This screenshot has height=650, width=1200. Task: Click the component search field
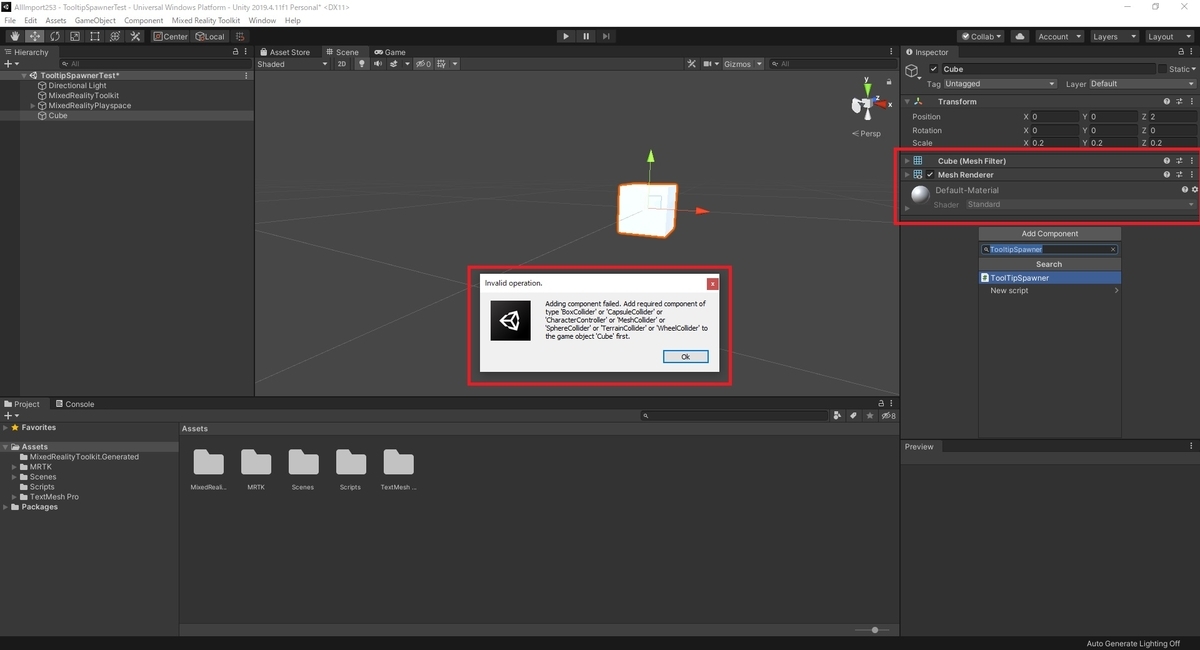coord(1050,249)
